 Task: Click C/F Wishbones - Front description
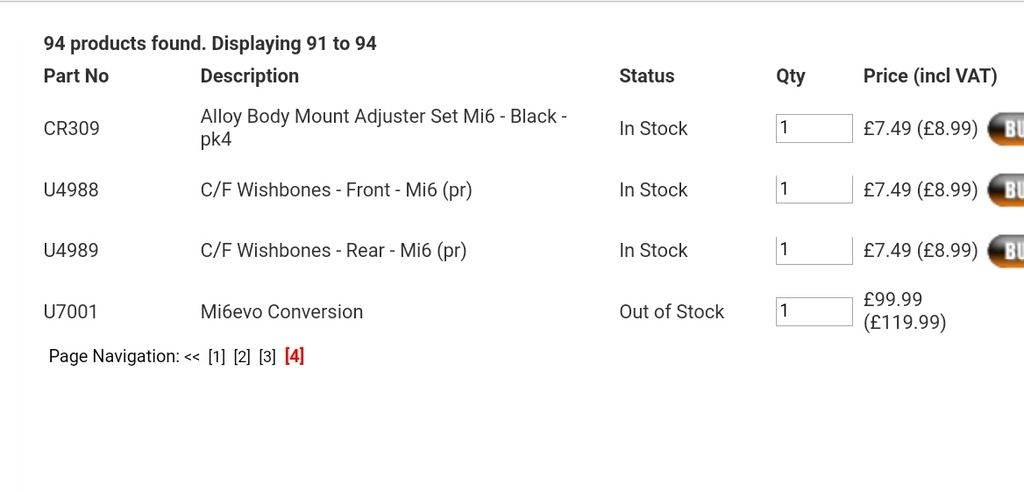coord(335,190)
